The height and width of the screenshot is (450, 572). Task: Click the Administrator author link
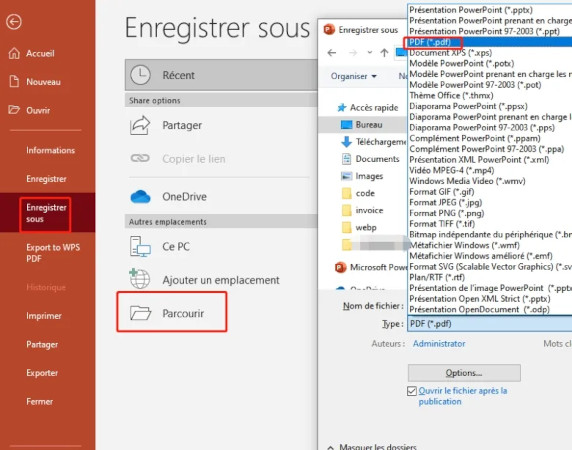coord(439,344)
